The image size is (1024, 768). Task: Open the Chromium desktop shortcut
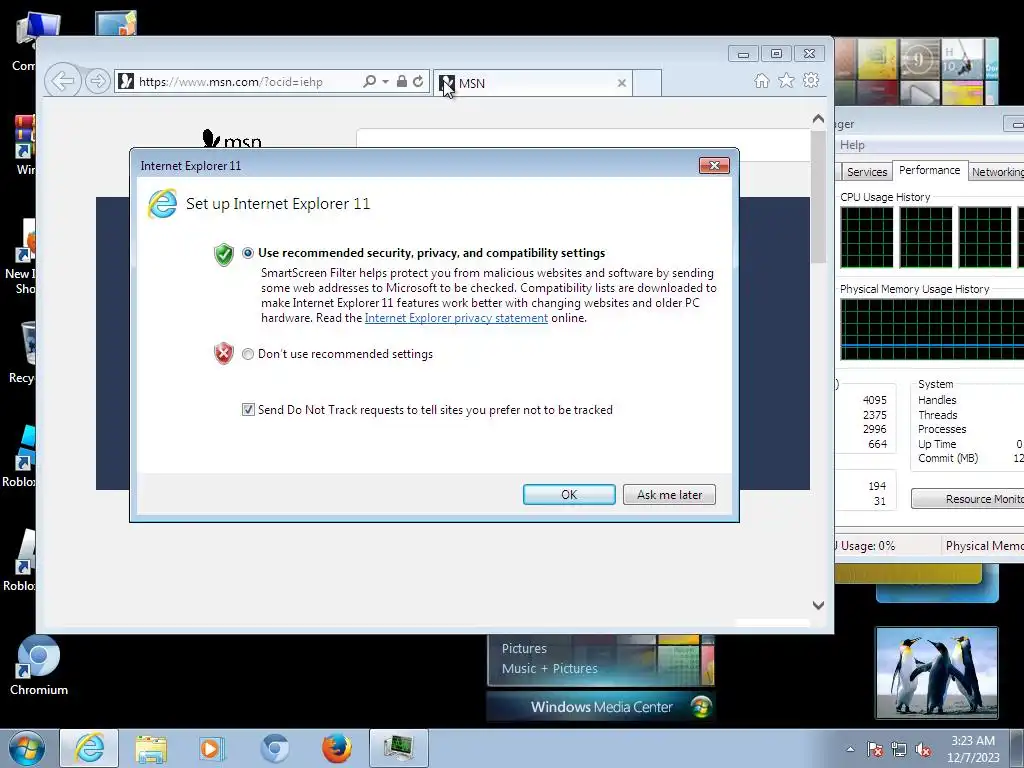tap(39, 665)
